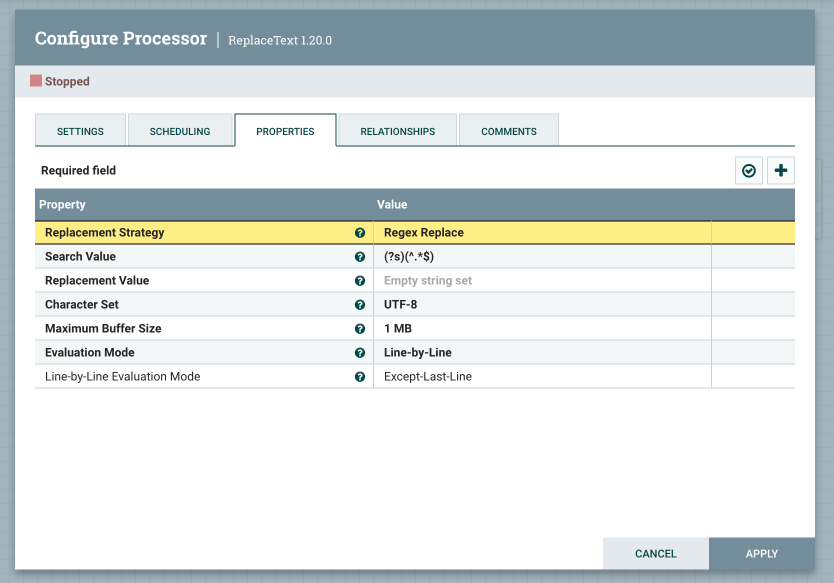Select the Replacement Strategy property name
The image size is (834, 583).
pos(104,232)
